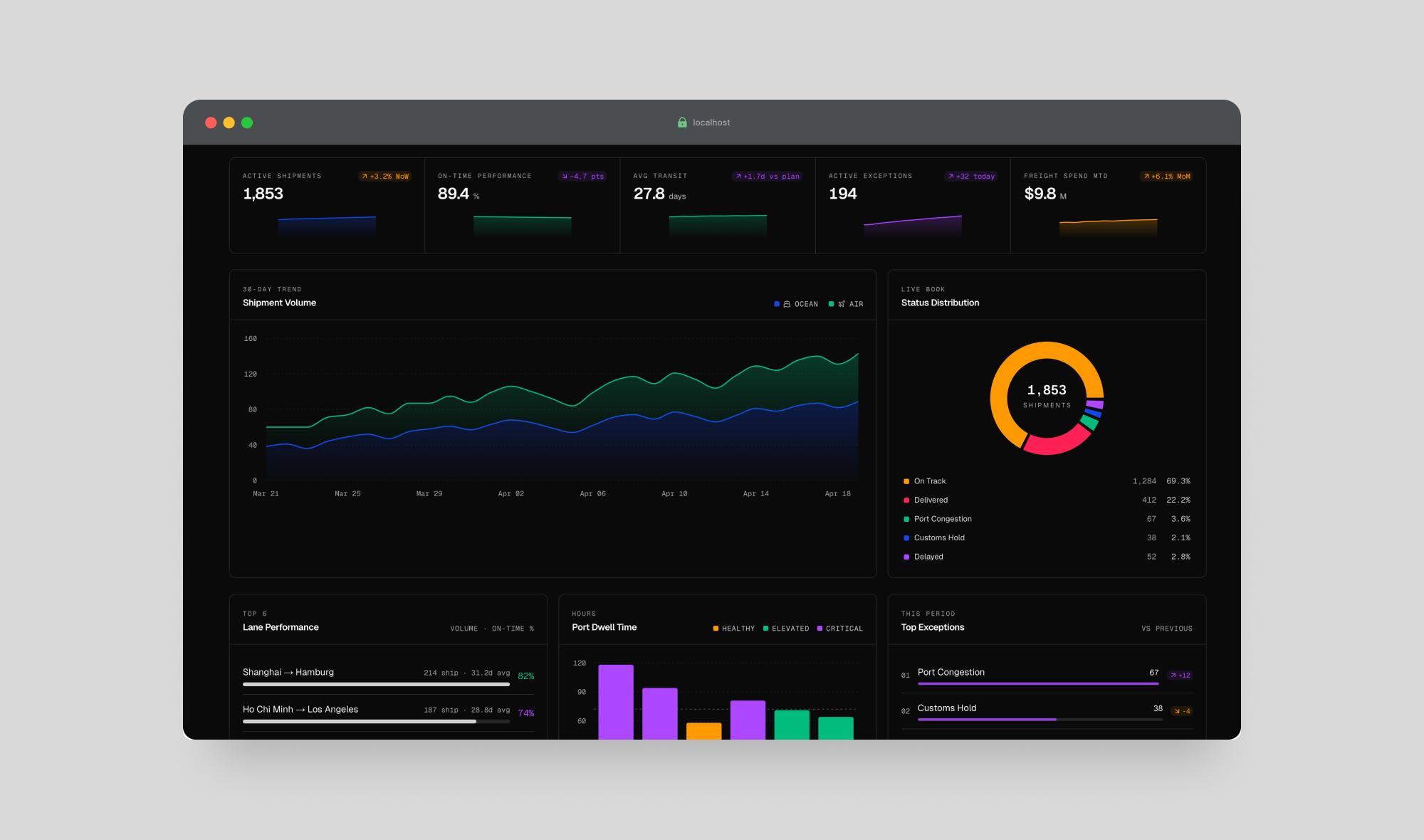Screen dimensions: 1424x840
Task: Click the +3.2% WoW trend badge
Action: (x=384, y=177)
